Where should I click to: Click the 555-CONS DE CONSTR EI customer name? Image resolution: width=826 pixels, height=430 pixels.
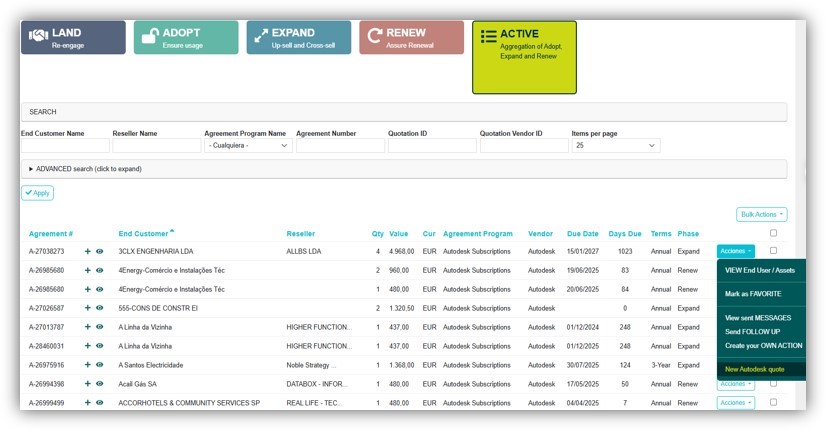(158, 308)
